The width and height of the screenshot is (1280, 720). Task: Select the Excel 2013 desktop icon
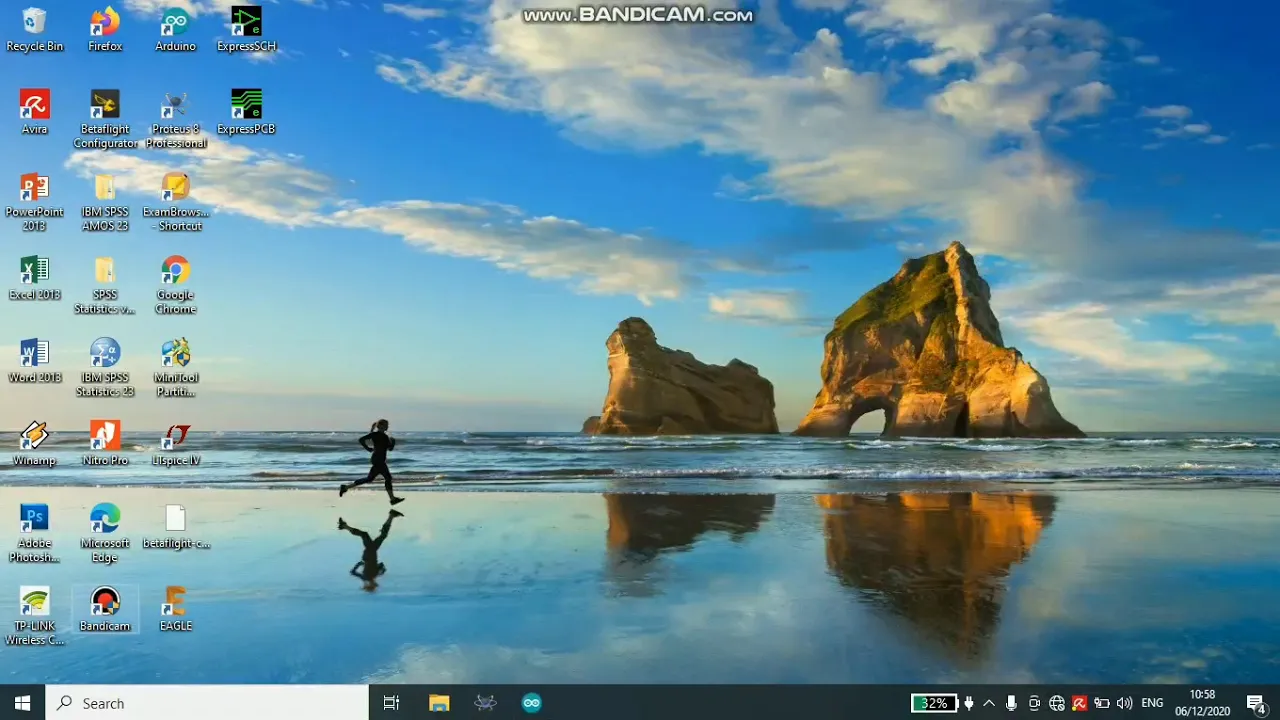(x=34, y=278)
